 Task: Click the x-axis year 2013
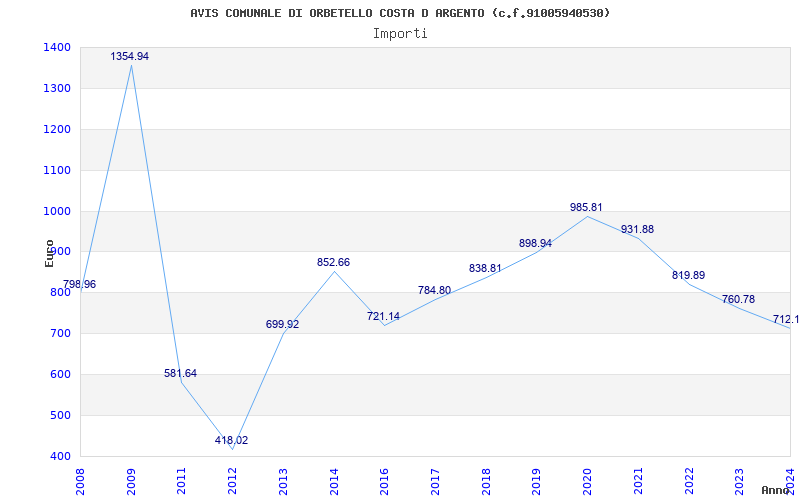point(283,481)
